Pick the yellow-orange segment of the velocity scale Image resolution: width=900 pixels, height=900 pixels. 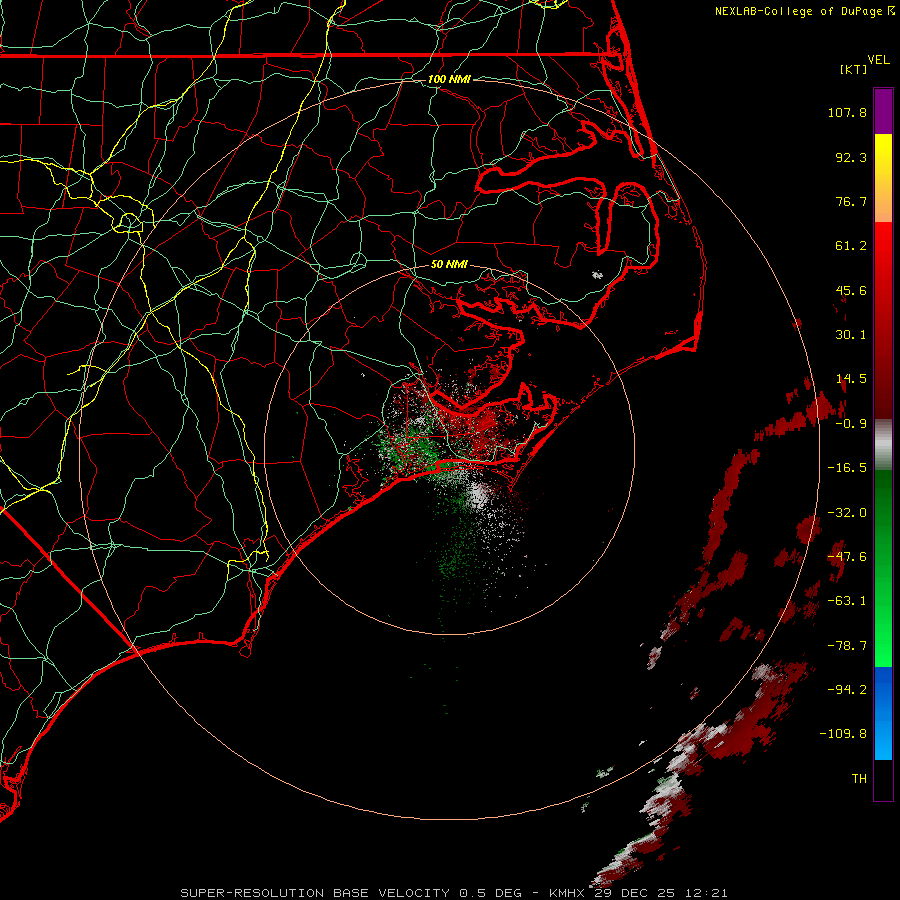883,178
